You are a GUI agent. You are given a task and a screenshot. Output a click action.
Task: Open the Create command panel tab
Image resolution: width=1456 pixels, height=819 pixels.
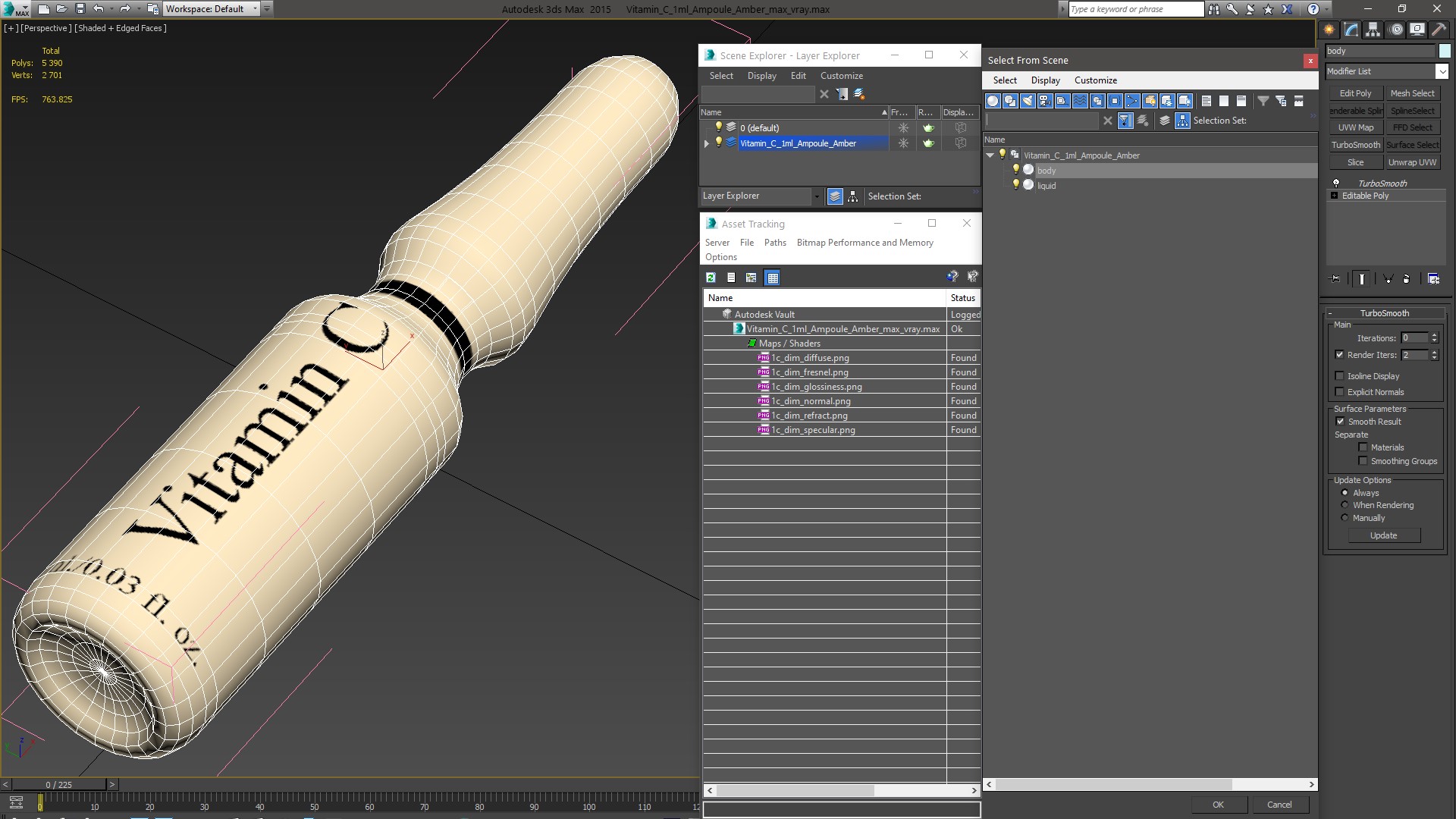[x=1329, y=30]
